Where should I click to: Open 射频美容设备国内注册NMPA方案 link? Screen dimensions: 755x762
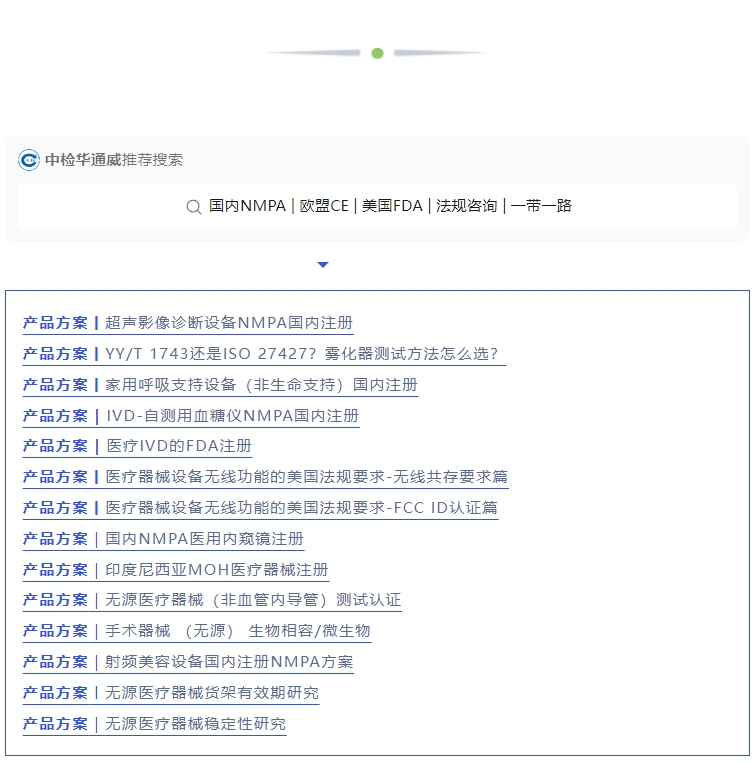coord(229,662)
